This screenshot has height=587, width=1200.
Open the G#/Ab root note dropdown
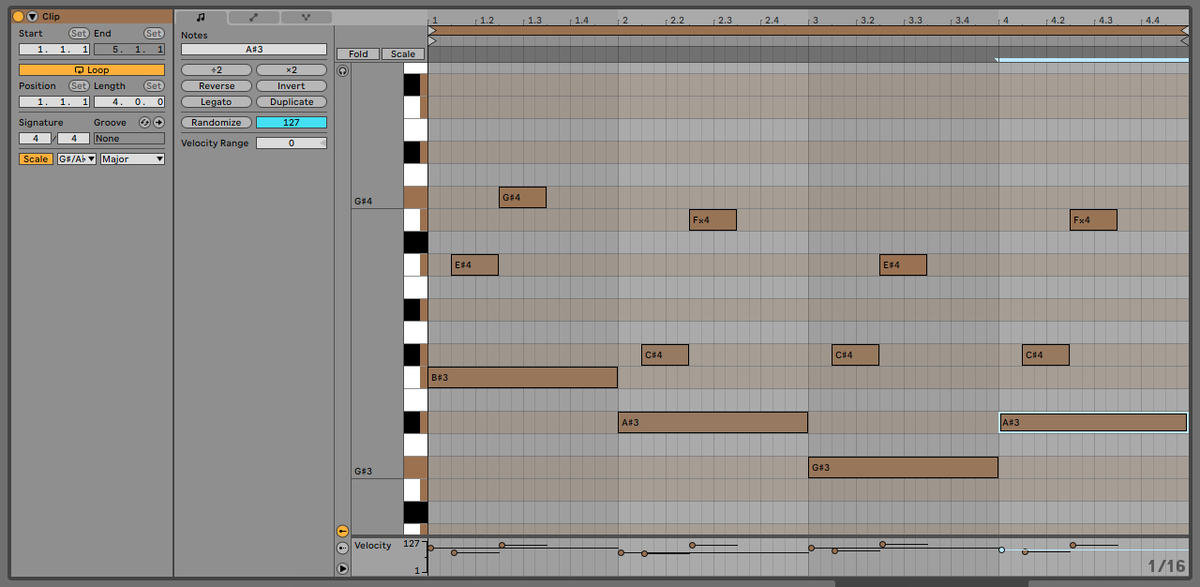tap(76, 159)
